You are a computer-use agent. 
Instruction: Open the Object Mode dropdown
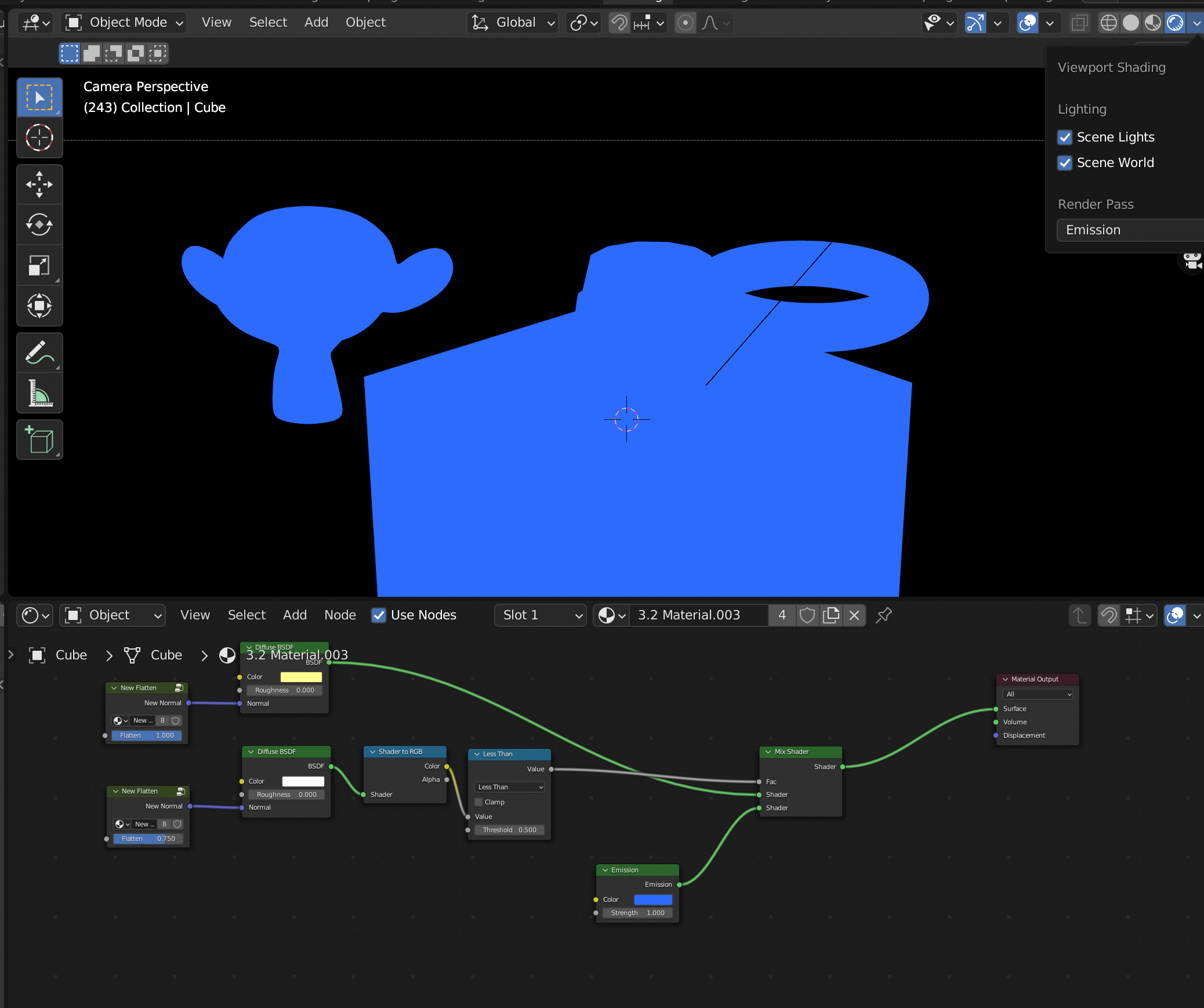pyautogui.click(x=124, y=23)
